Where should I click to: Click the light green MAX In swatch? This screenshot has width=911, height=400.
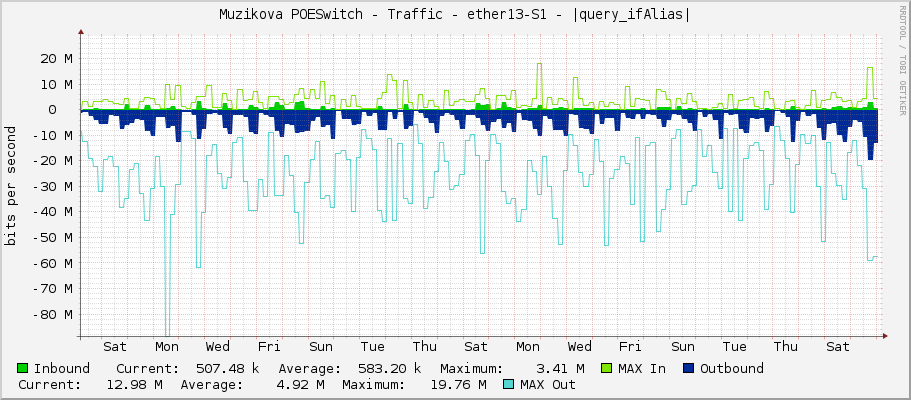[x=606, y=368]
